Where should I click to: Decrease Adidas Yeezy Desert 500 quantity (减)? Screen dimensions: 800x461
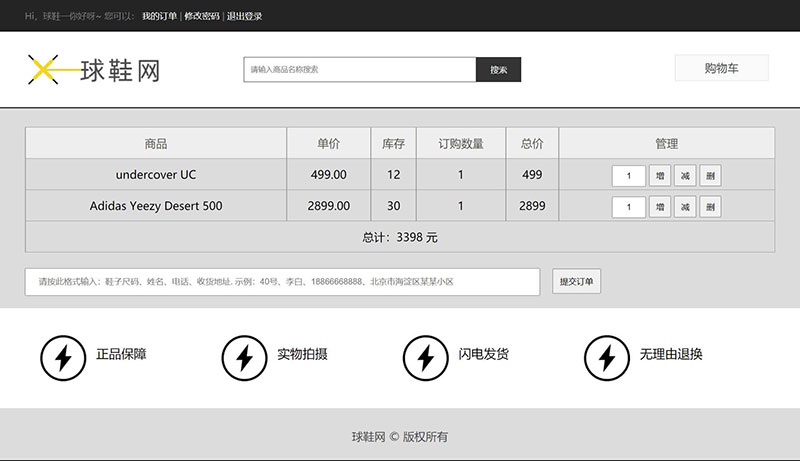685,207
